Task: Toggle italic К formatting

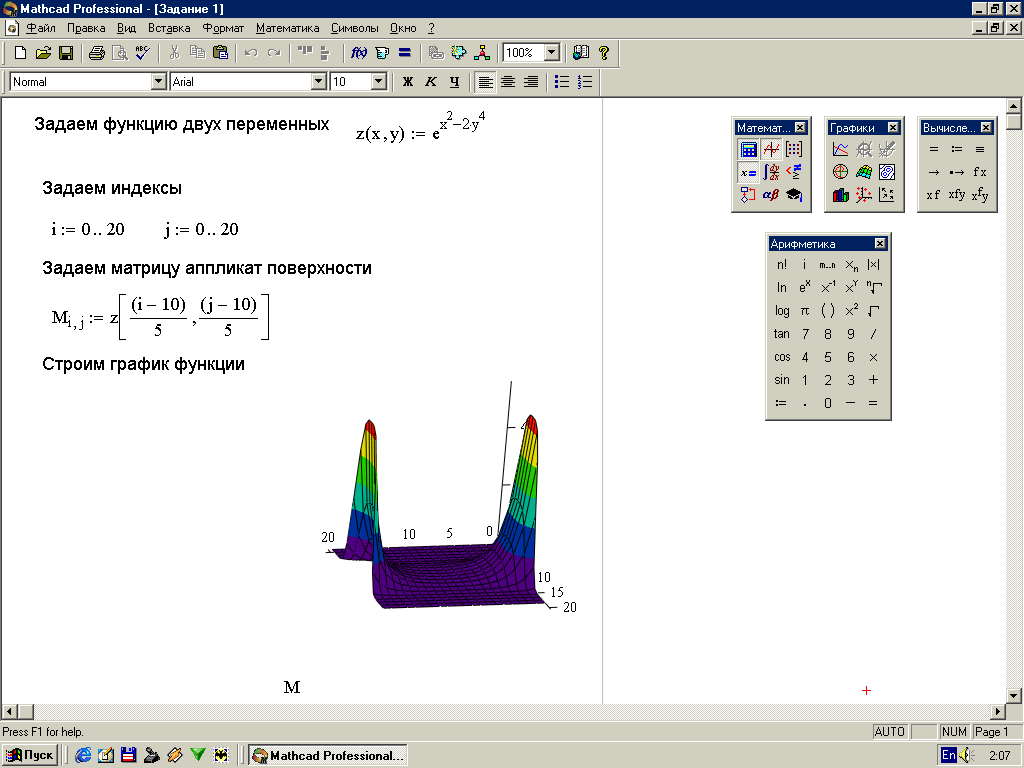Action: (431, 82)
